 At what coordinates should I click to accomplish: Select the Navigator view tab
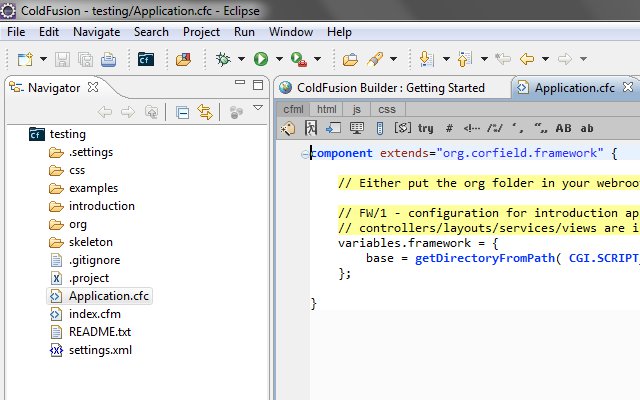53,88
